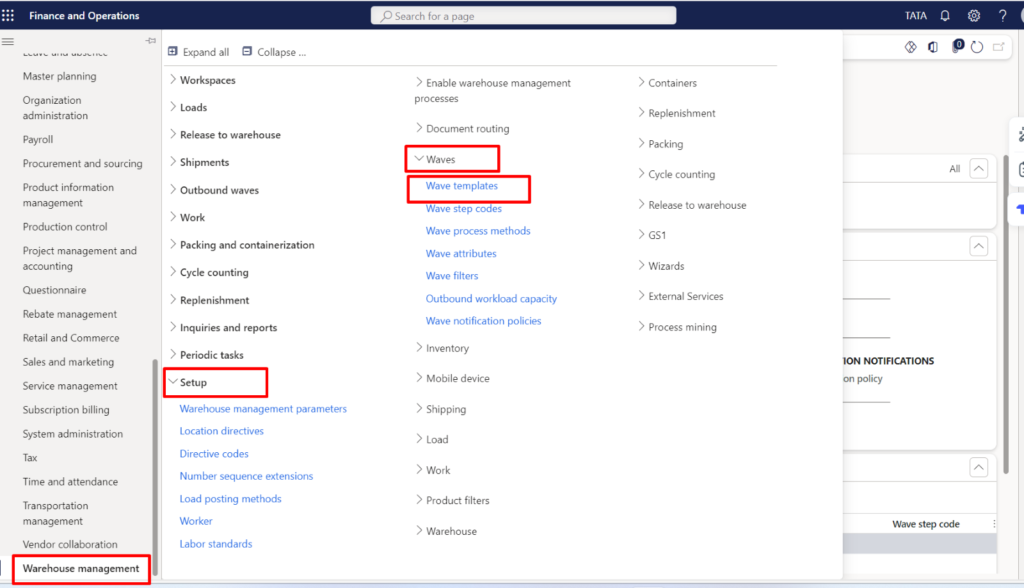Click the notifications bell icon
Viewport: 1024px width, 588px height.
point(945,16)
